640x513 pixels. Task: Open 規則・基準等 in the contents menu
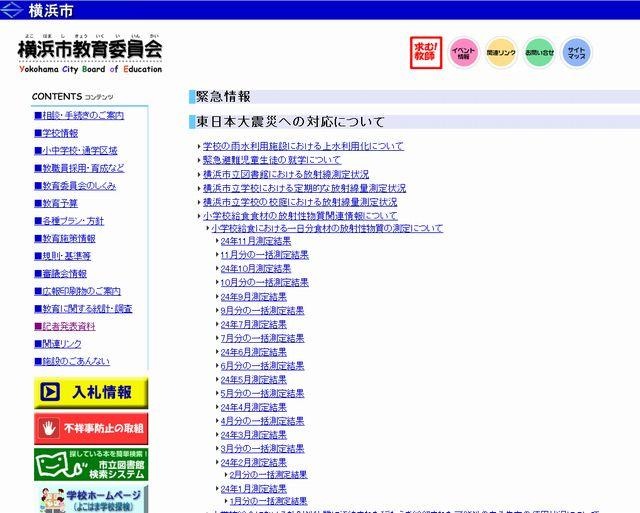tap(62, 256)
